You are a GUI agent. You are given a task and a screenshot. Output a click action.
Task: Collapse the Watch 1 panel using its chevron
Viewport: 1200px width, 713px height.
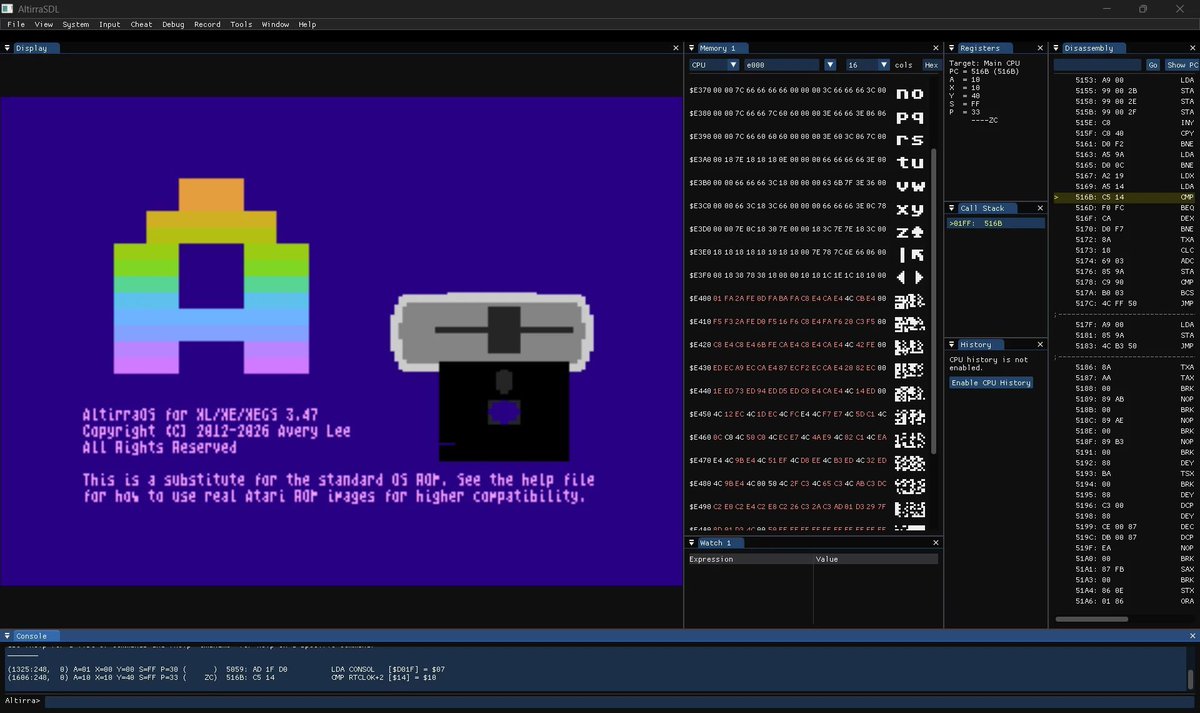pos(692,543)
